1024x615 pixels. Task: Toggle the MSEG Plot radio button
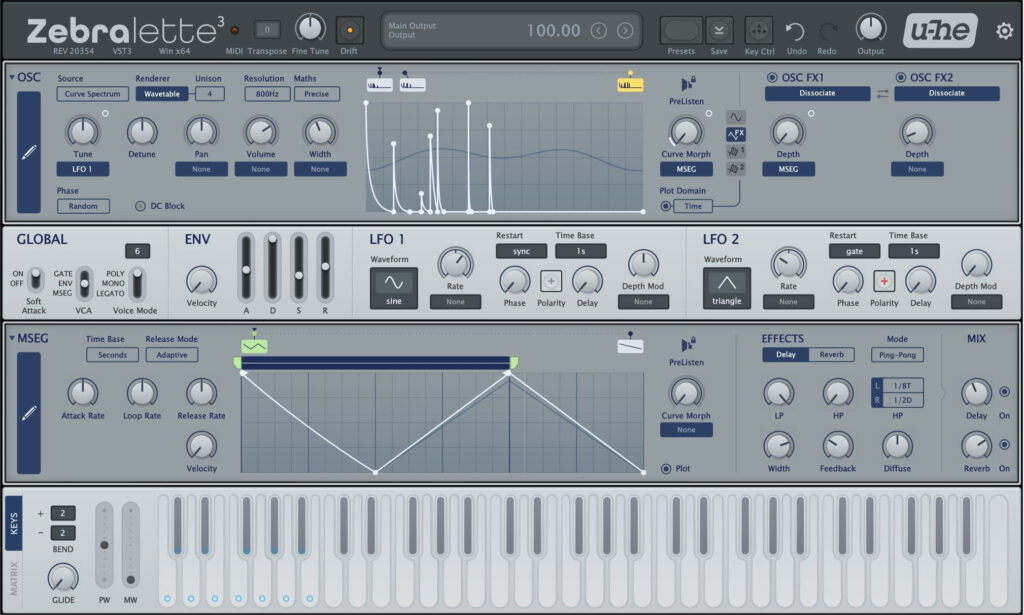click(666, 468)
